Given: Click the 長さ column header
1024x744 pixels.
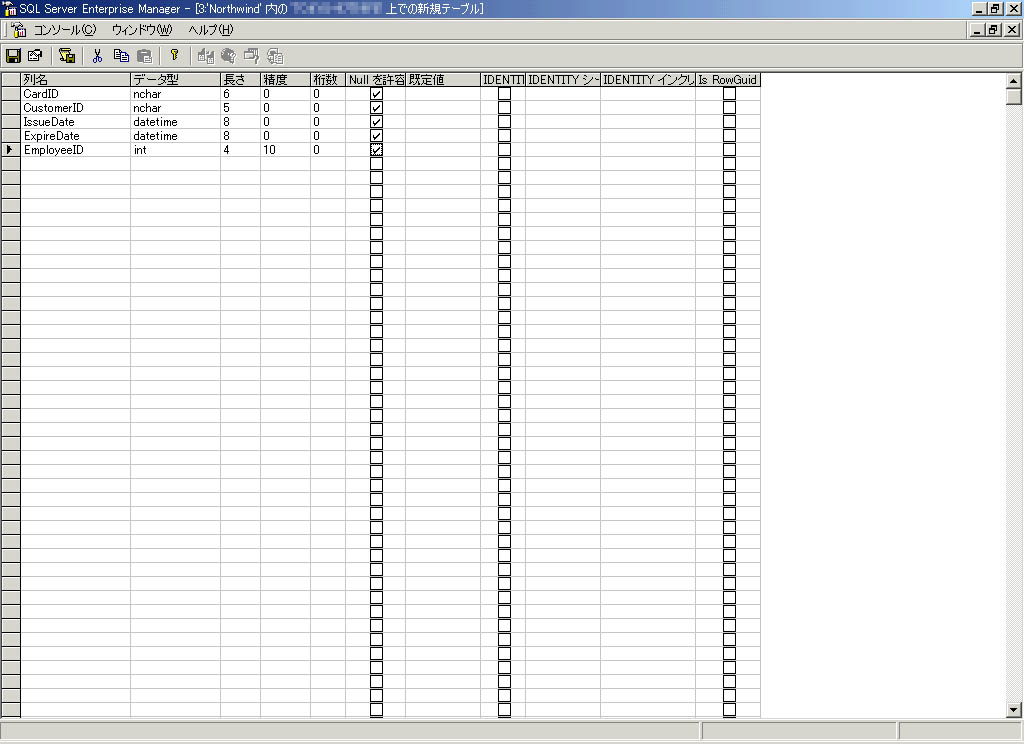Looking at the screenshot, I should click(240, 80).
